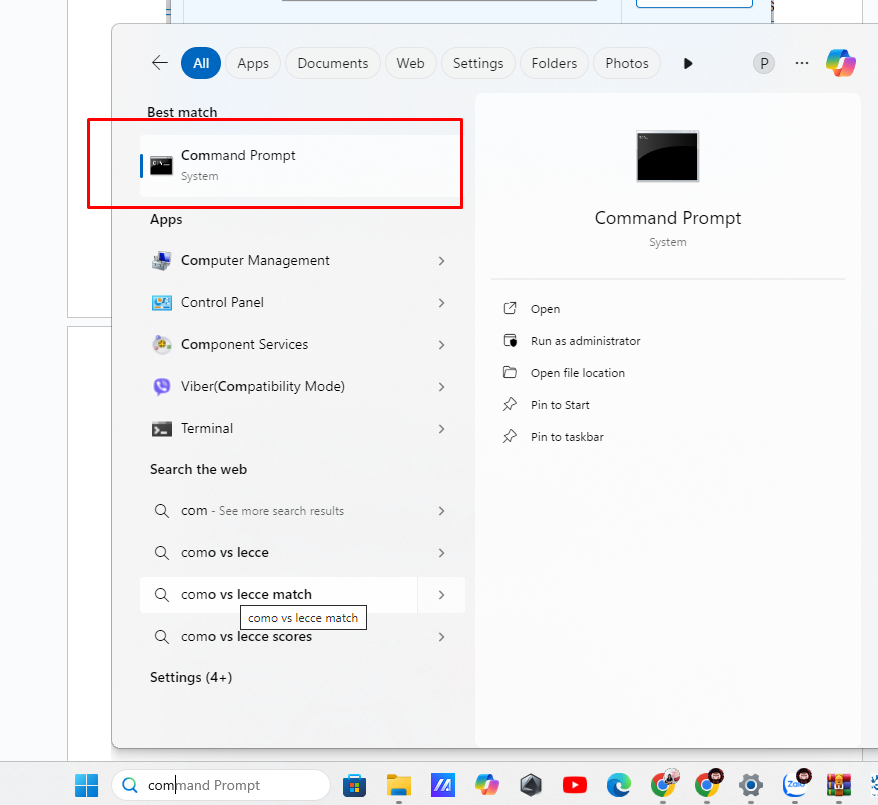Expand the Terminal result chevron
878x805 pixels.
(441, 429)
